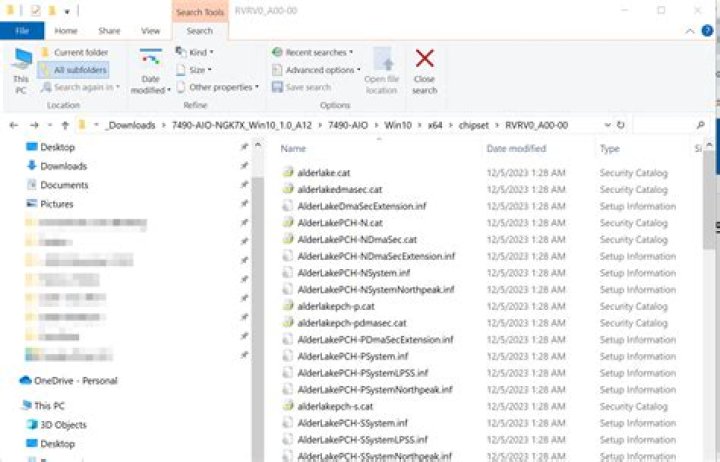Image resolution: width=720 pixels, height=462 pixels.
Task: Click Open file location button
Action: pos(381,71)
